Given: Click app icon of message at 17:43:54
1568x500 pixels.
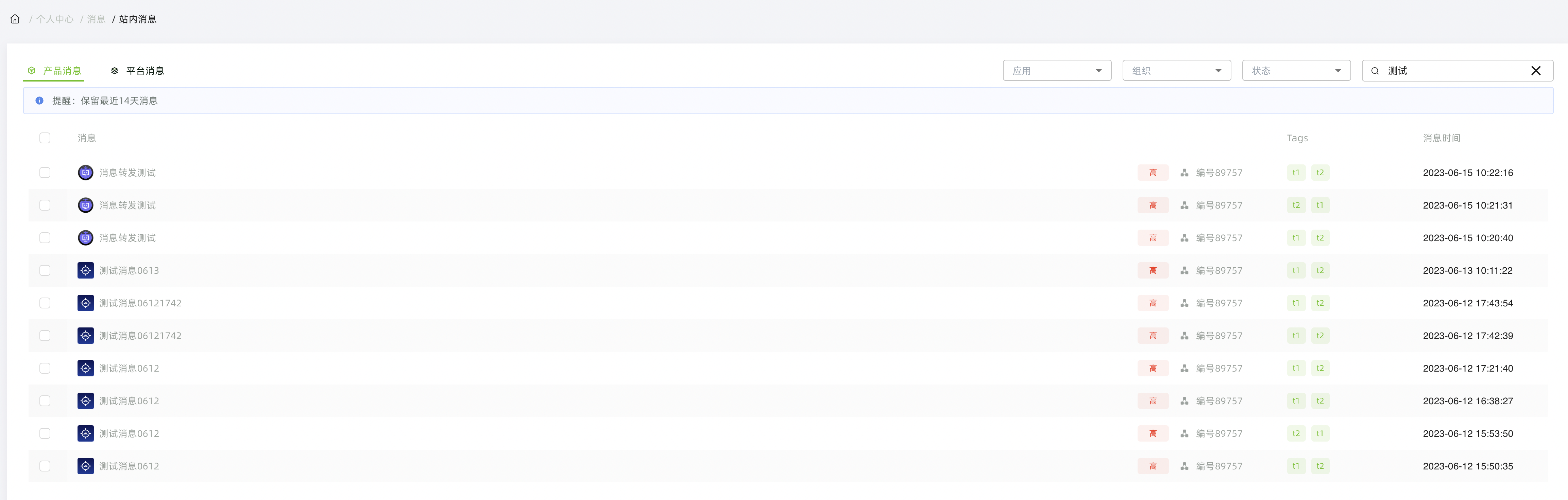Looking at the screenshot, I should 86,303.
